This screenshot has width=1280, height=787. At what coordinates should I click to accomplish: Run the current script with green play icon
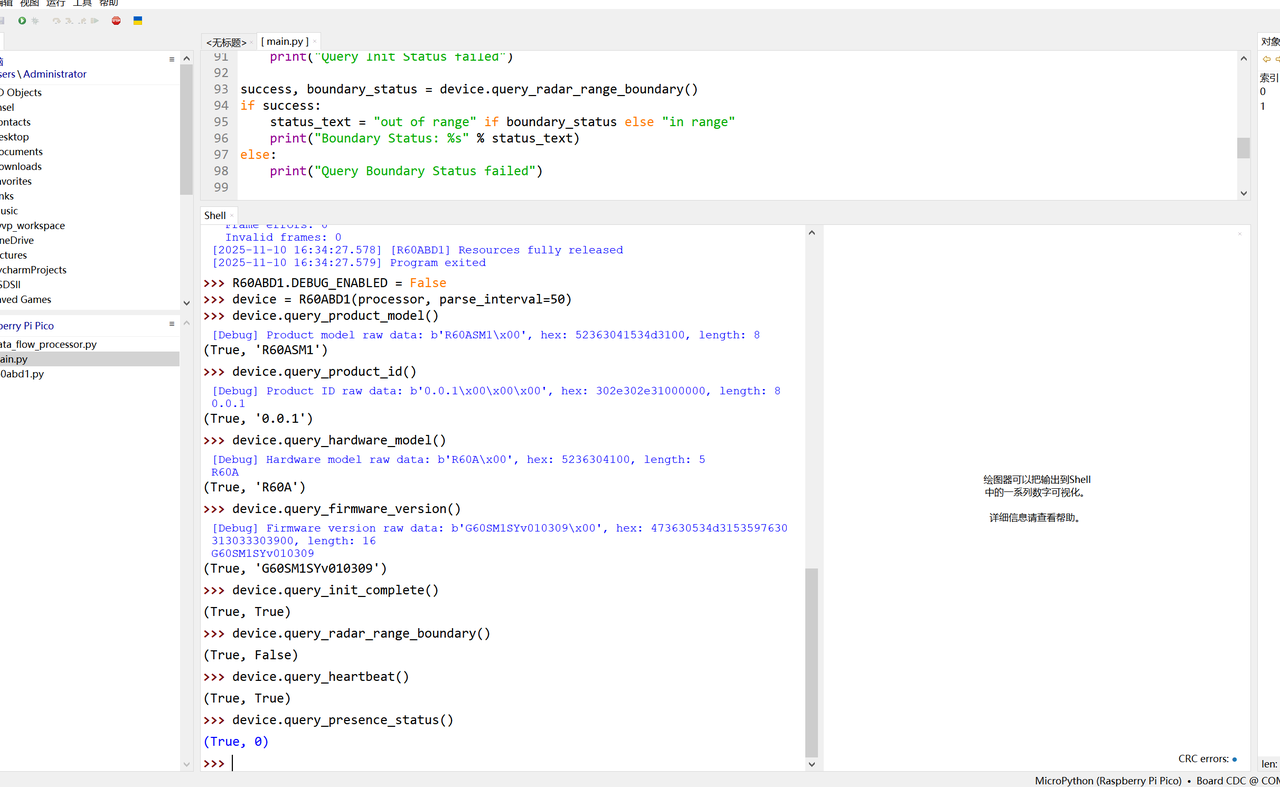pyautogui.click(x=22, y=21)
